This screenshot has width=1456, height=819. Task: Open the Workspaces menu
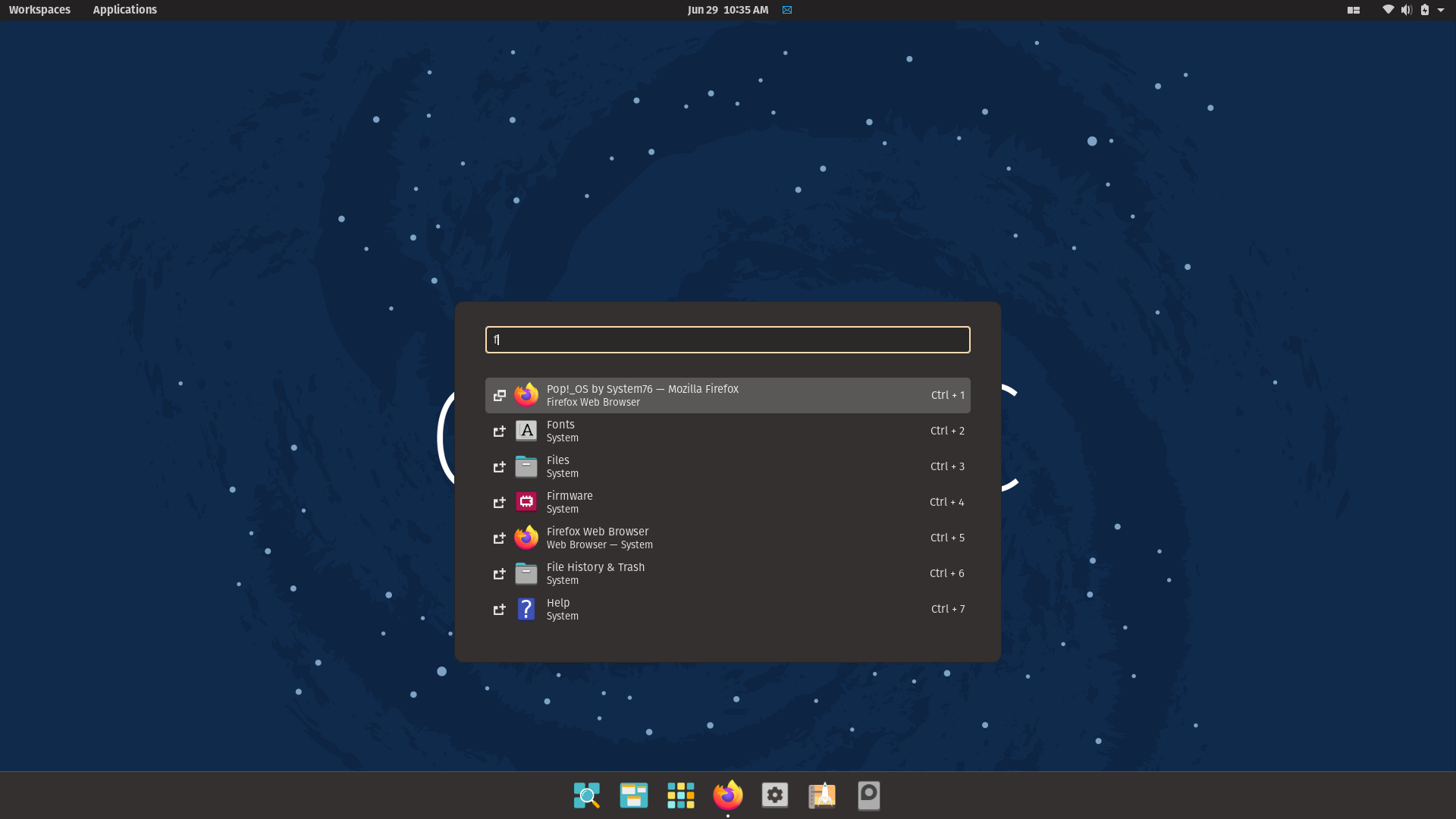[39, 10]
